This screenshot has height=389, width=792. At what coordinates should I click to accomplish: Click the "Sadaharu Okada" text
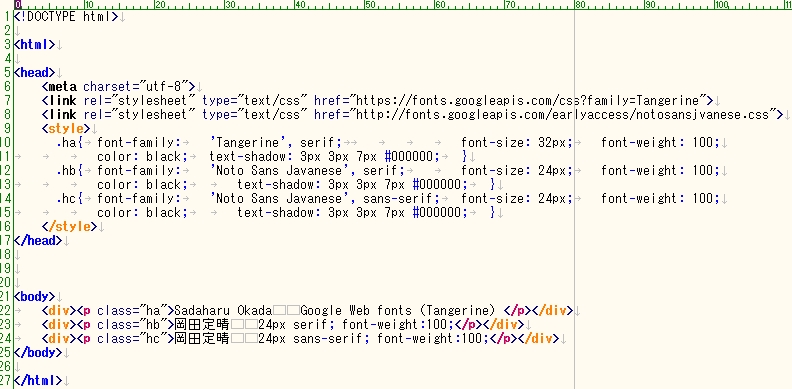click(x=223, y=310)
